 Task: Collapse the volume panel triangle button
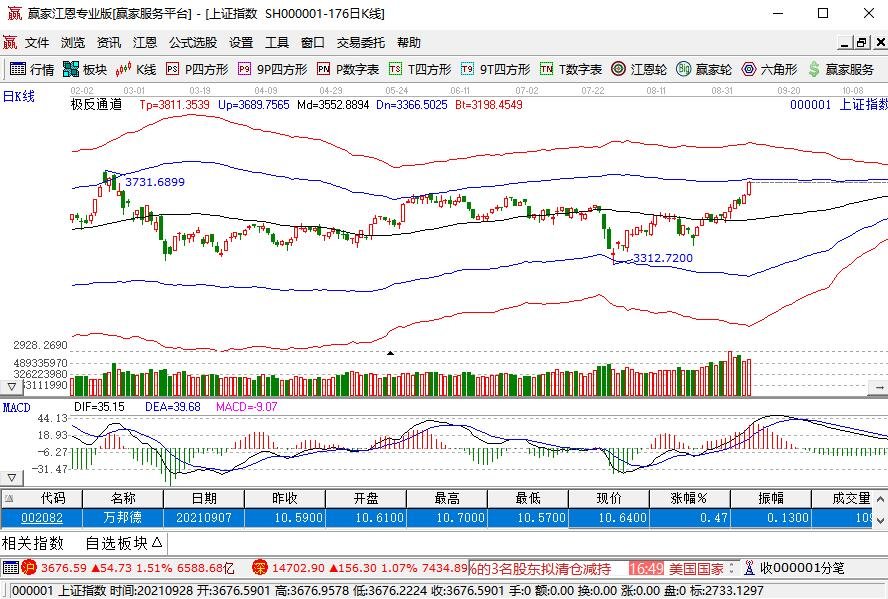[x=11, y=387]
